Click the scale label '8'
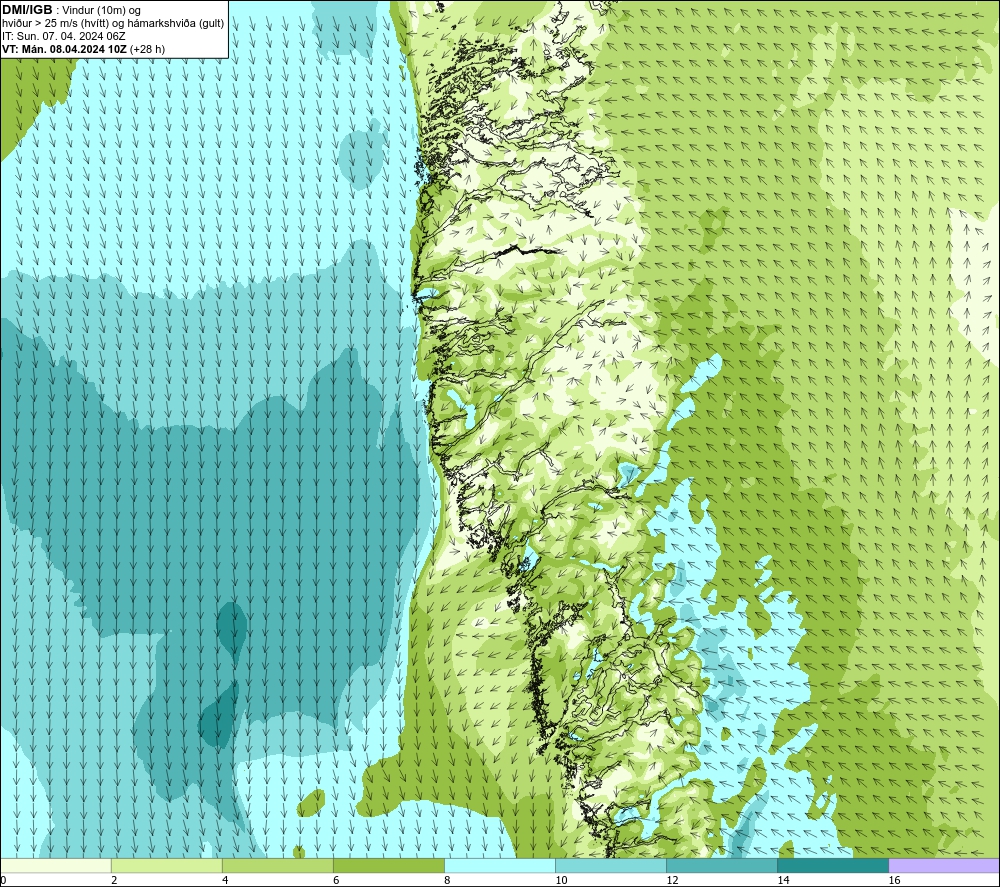This screenshot has height=887, width=1000. (x=447, y=880)
